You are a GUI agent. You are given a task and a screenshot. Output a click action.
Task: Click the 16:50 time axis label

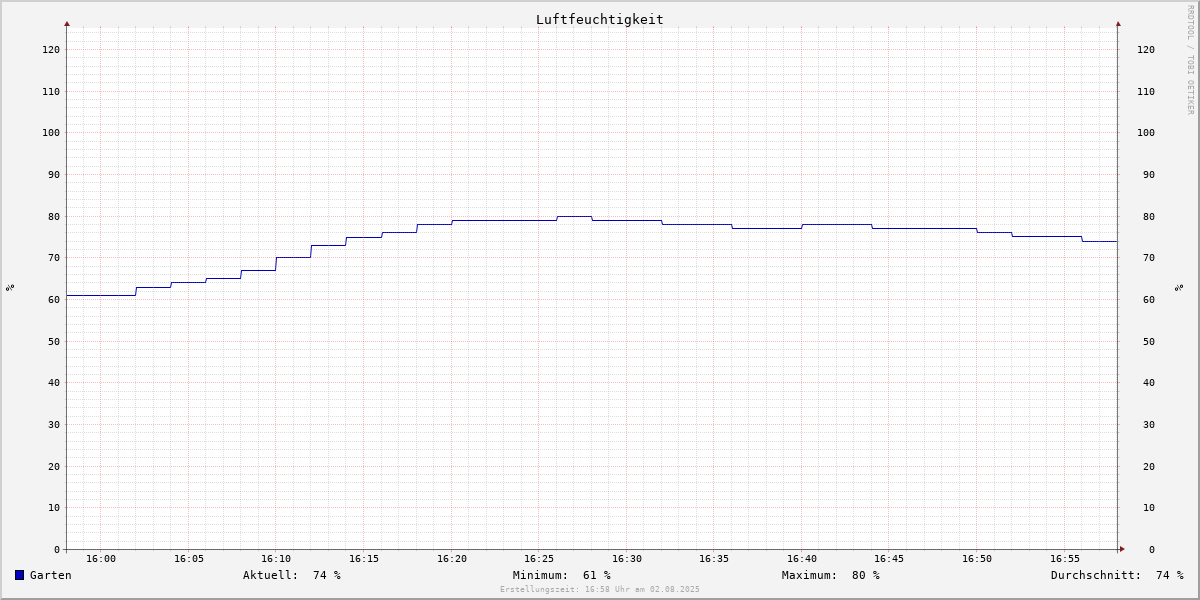tap(977, 559)
